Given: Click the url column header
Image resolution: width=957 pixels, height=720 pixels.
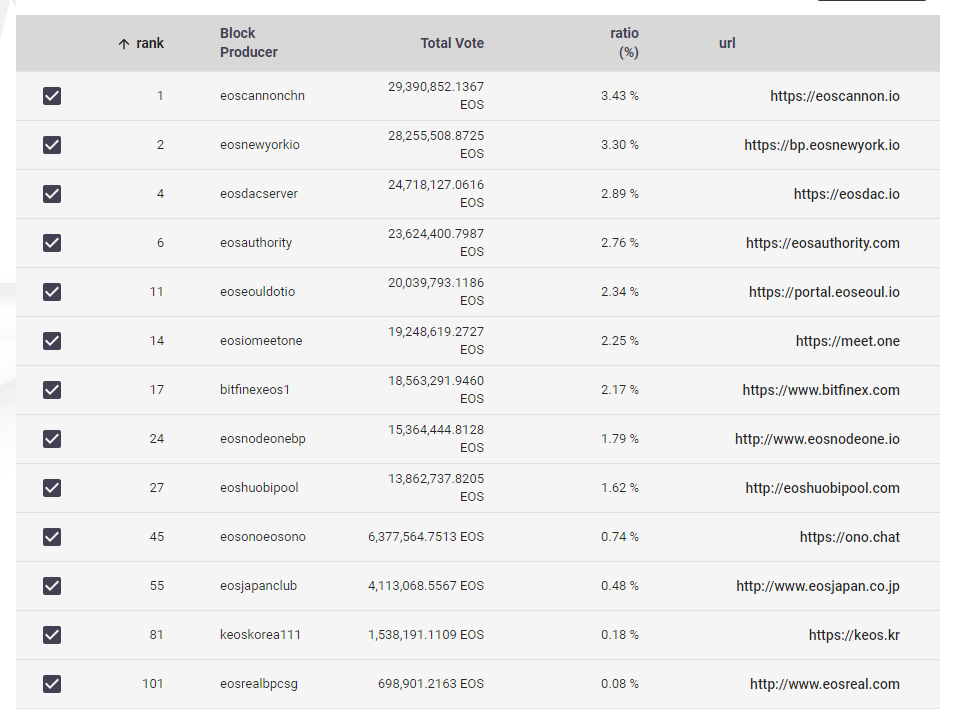Looking at the screenshot, I should (x=727, y=43).
